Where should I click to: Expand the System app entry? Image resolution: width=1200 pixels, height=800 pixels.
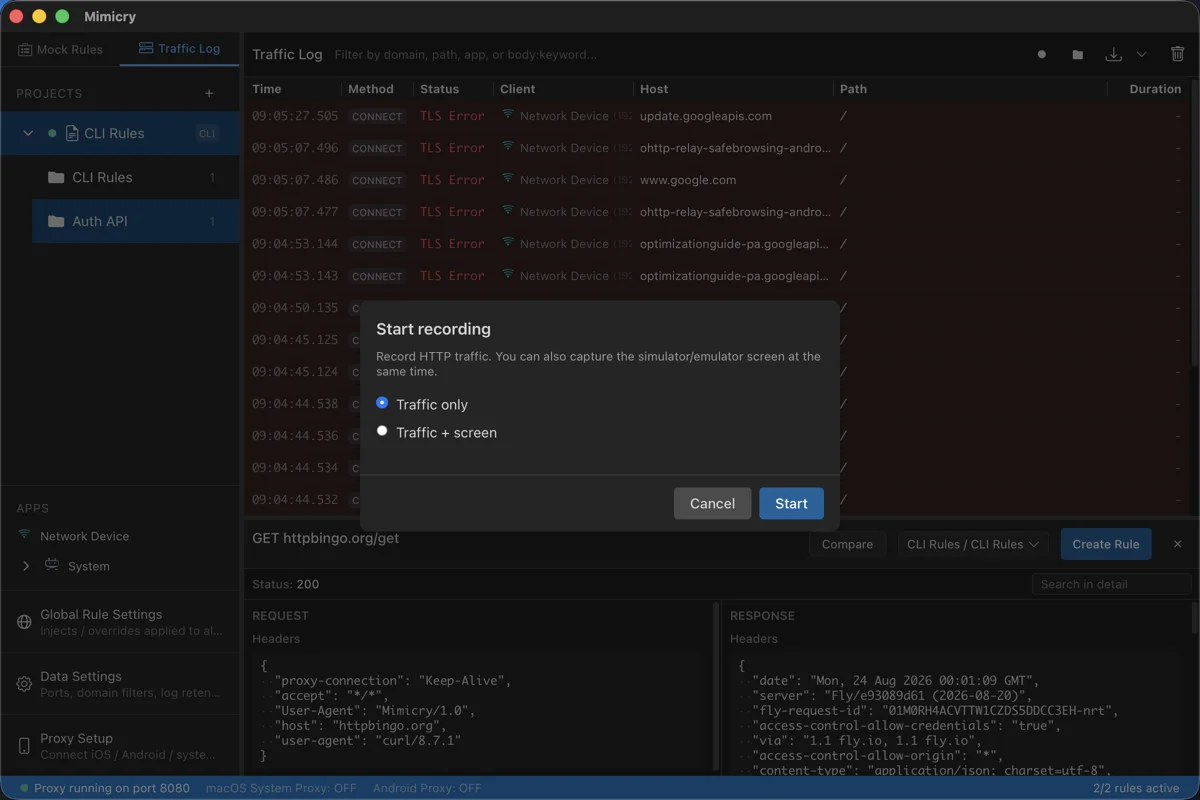pos(26,566)
